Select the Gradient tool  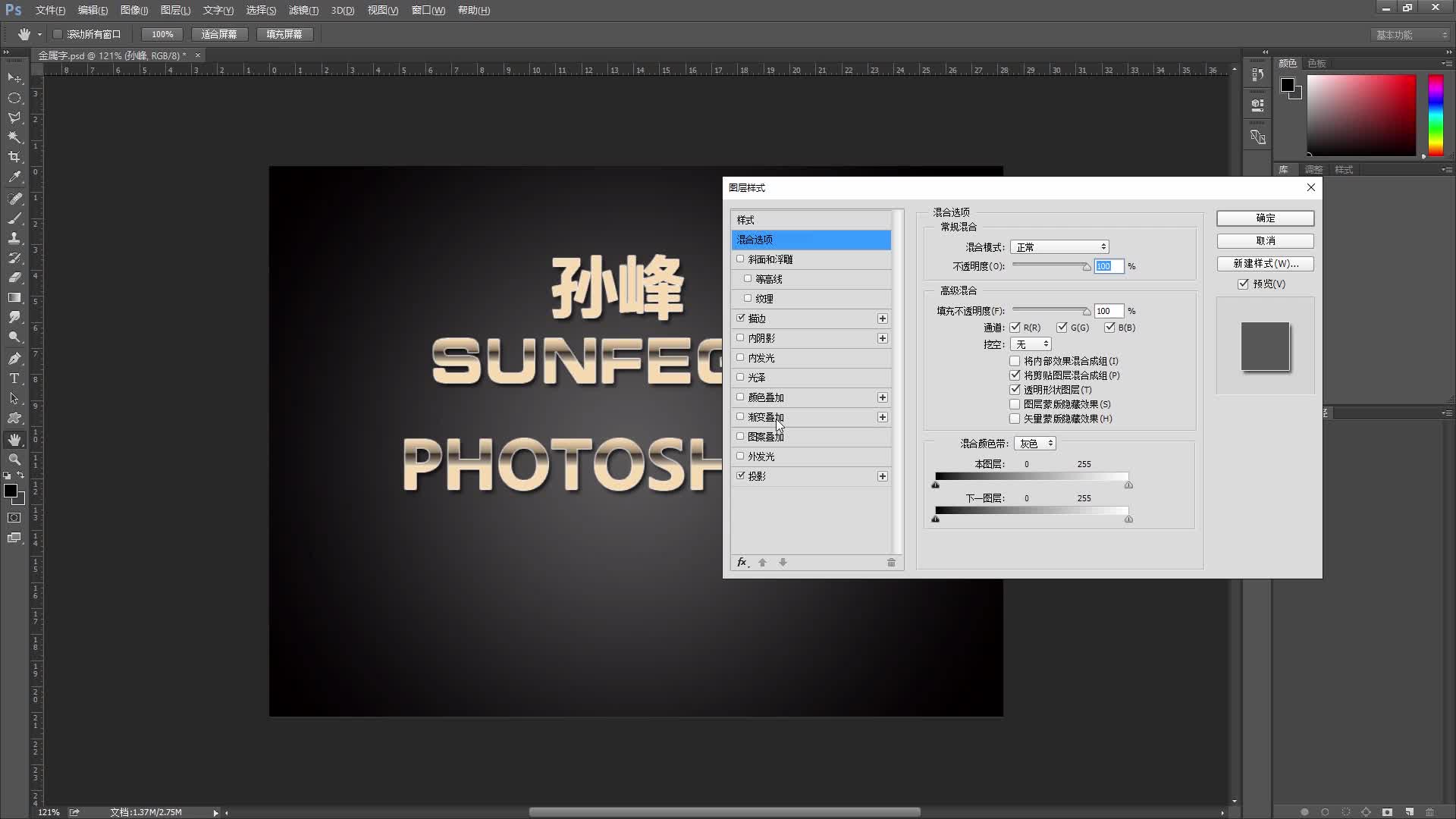14,297
